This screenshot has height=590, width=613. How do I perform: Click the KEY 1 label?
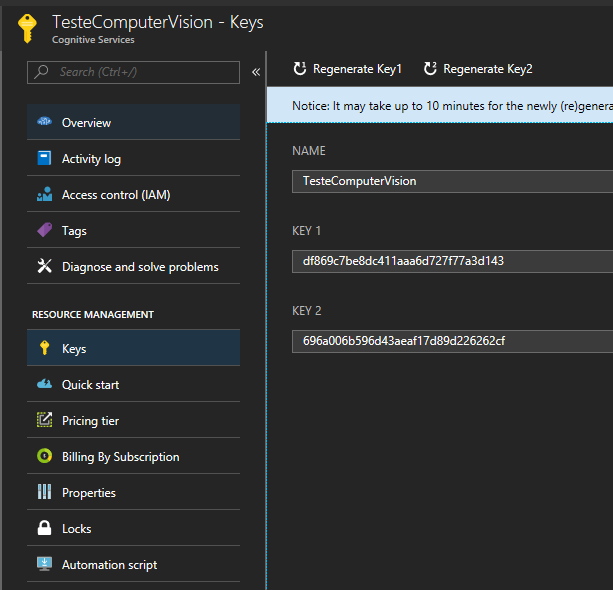pyautogui.click(x=306, y=231)
